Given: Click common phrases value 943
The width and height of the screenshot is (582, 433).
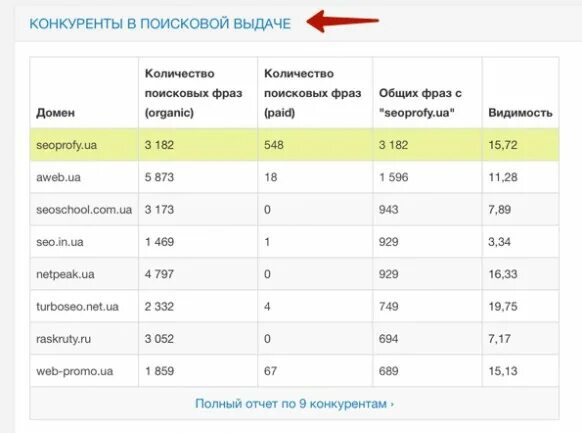Looking at the screenshot, I should click(389, 209).
